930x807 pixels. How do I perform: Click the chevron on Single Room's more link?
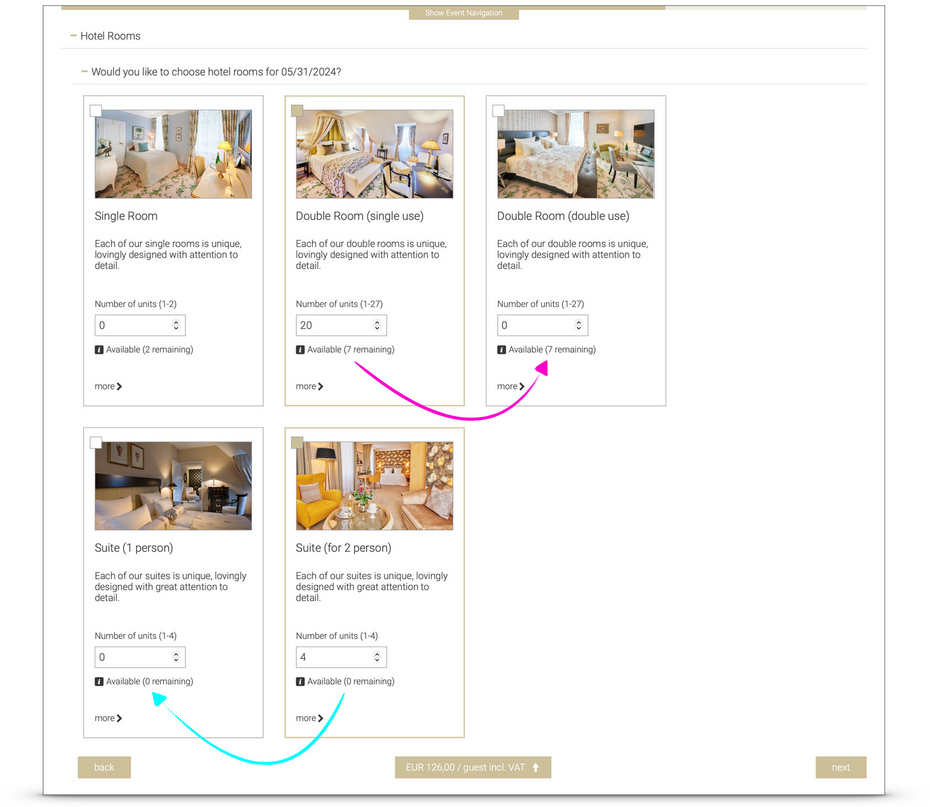[120, 386]
